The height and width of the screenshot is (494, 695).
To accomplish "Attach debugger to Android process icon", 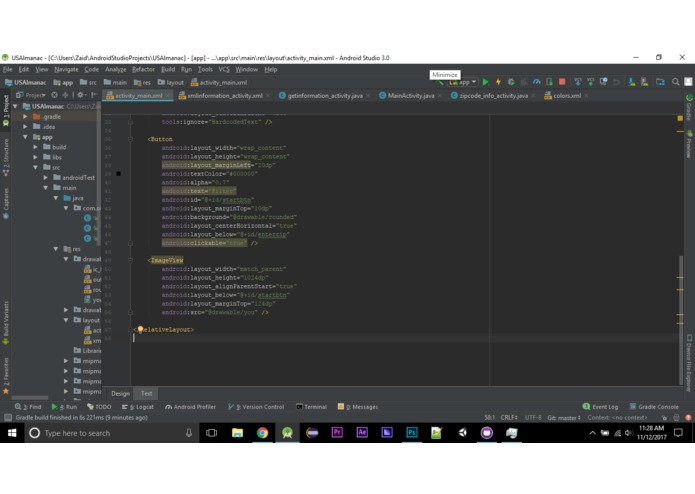I will point(549,82).
